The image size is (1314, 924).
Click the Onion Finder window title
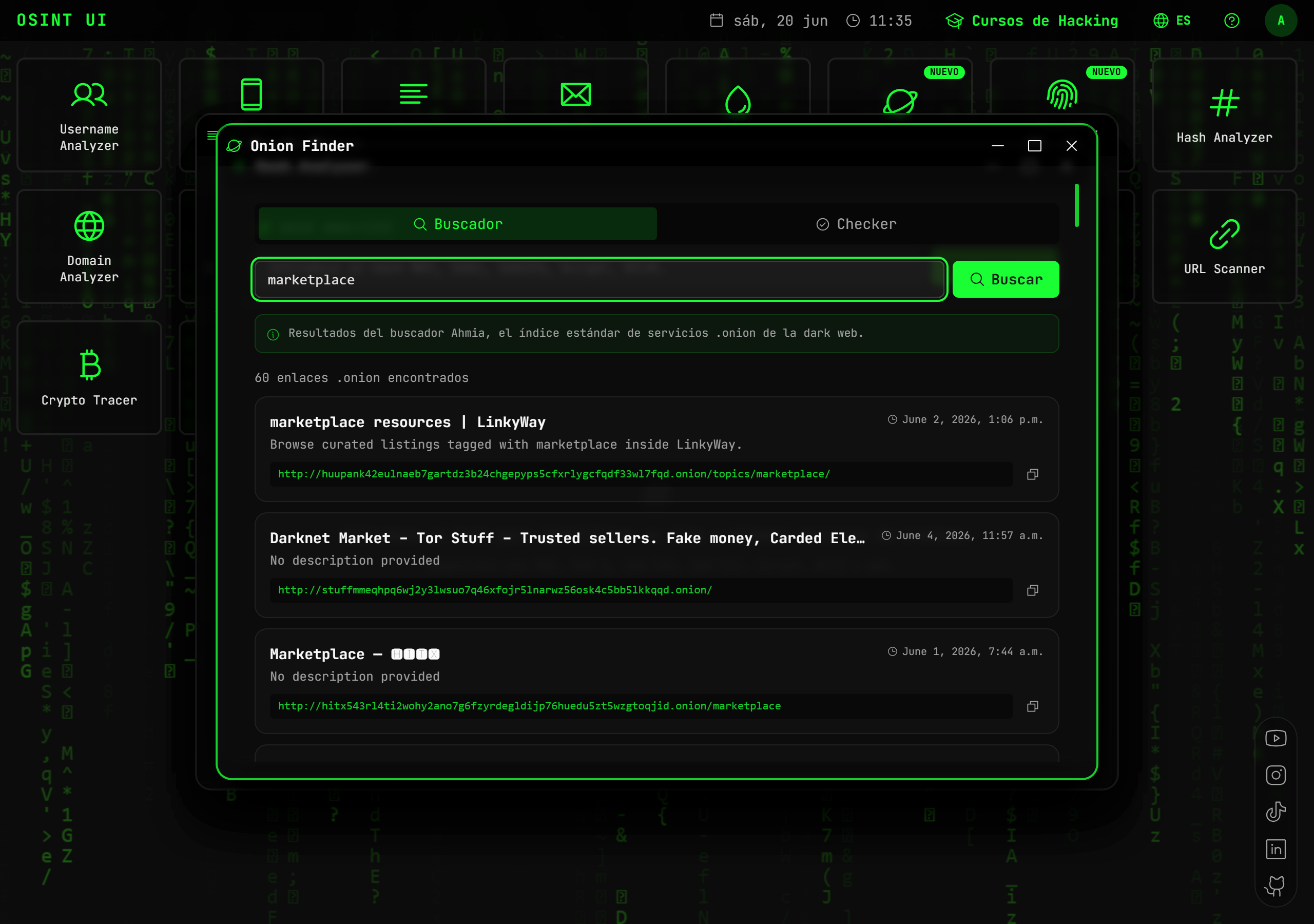coord(302,146)
